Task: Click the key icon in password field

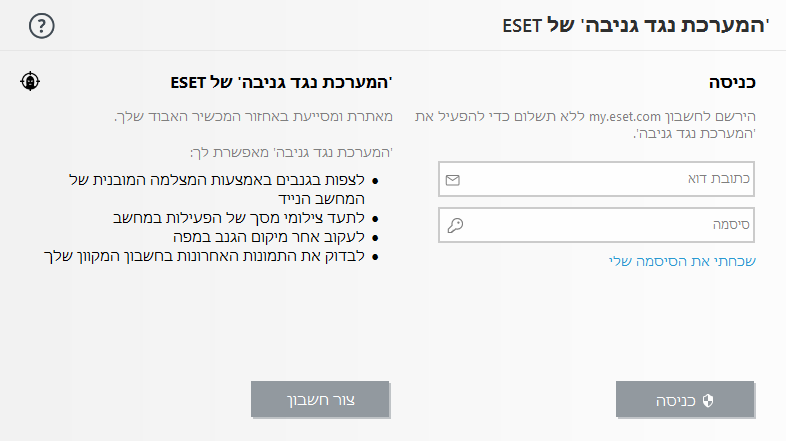Action: 454,226
